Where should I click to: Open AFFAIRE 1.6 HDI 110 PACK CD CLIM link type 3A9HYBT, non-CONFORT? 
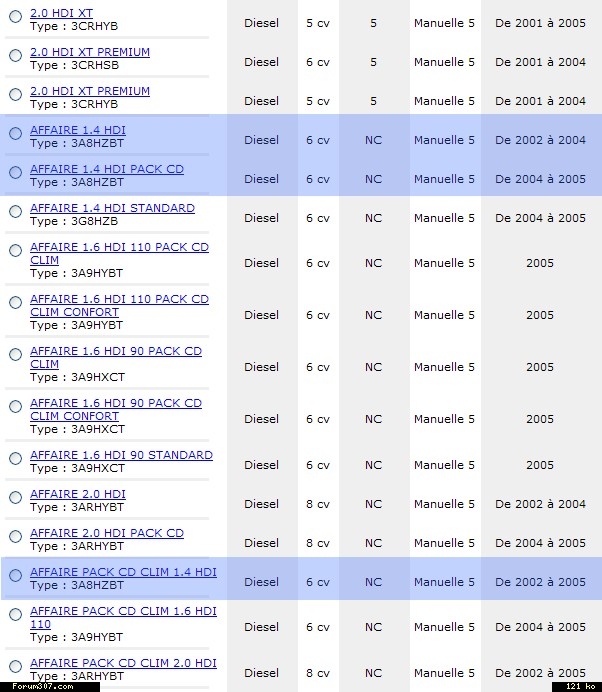tap(119, 253)
